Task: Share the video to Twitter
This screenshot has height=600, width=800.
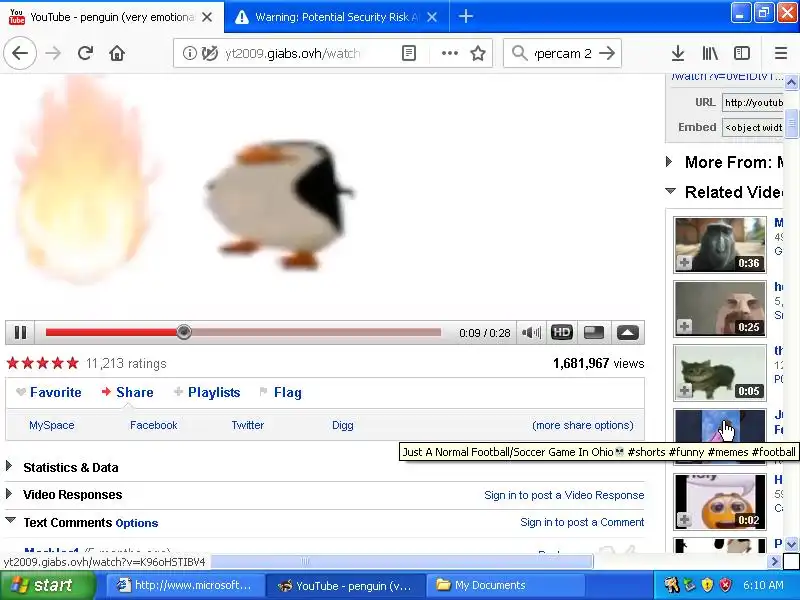Action: (x=247, y=425)
